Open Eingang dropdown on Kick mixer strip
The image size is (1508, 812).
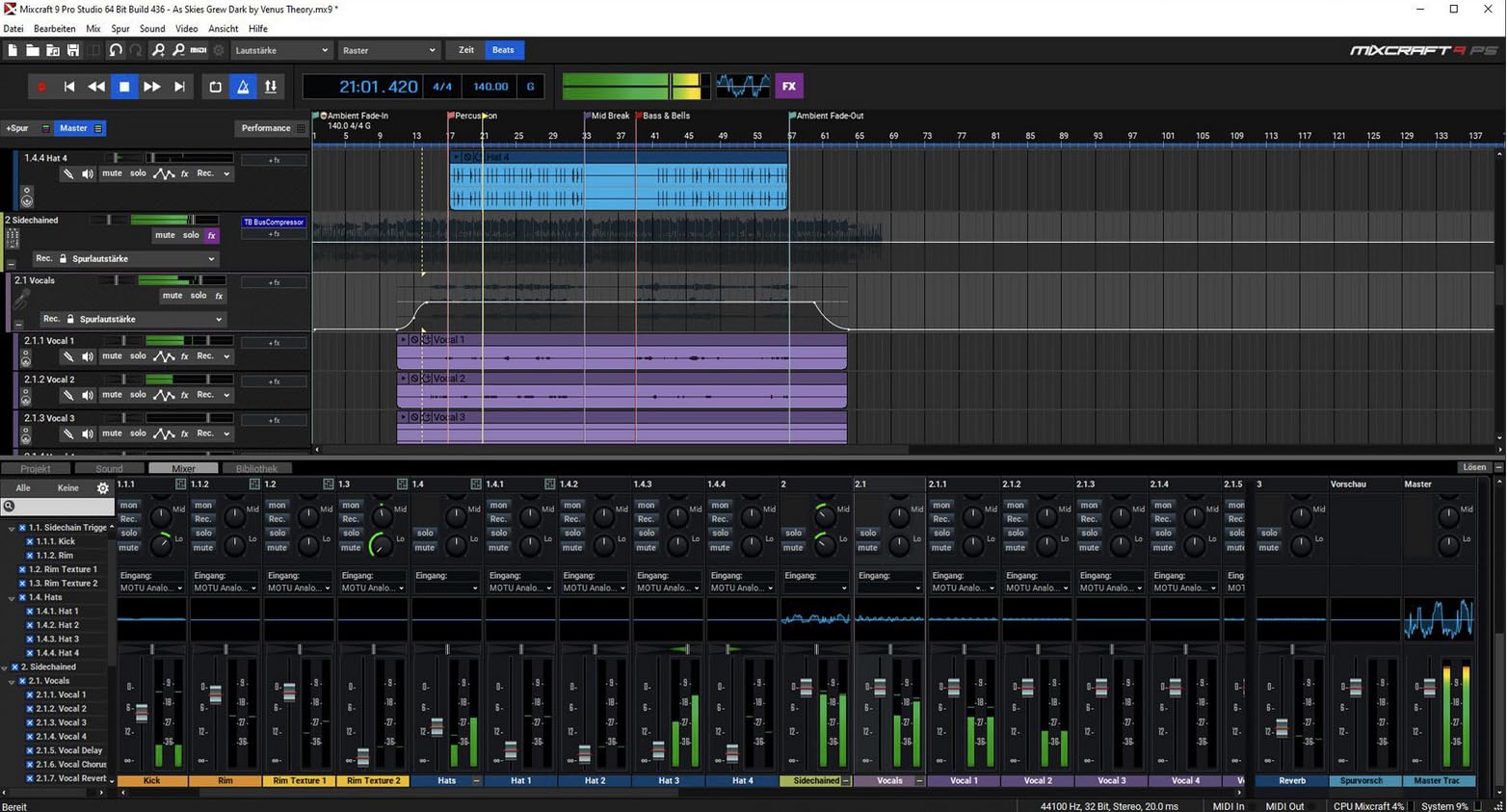pos(151,588)
